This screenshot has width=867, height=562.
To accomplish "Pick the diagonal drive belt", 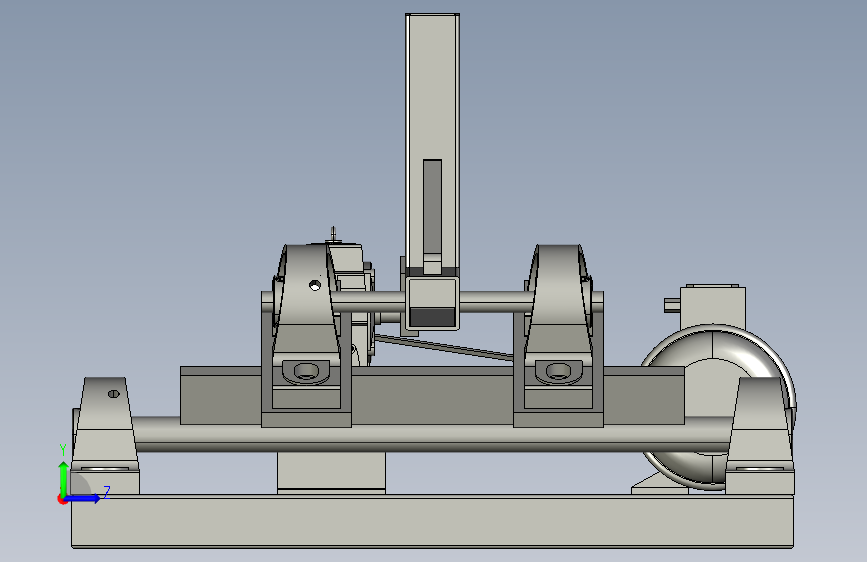I will tap(443, 347).
